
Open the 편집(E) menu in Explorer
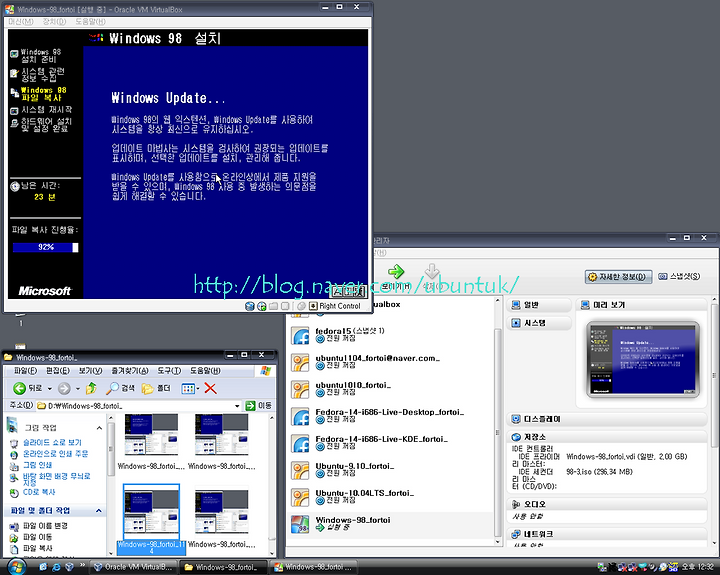[x=58, y=371]
